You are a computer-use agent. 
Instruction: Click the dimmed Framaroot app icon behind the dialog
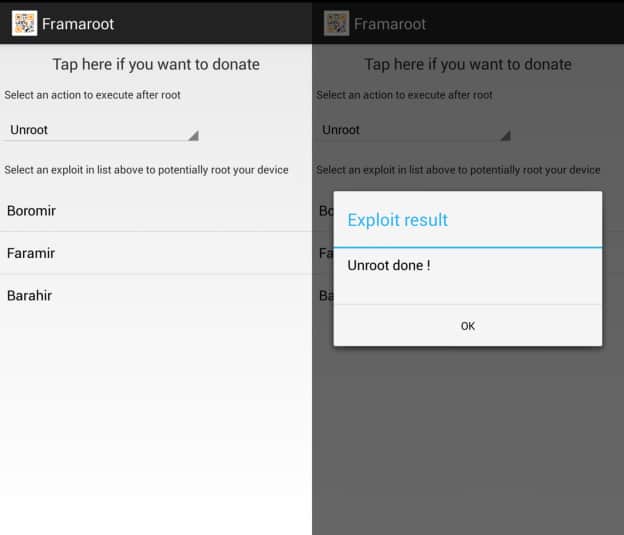click(x=336, y=23)
